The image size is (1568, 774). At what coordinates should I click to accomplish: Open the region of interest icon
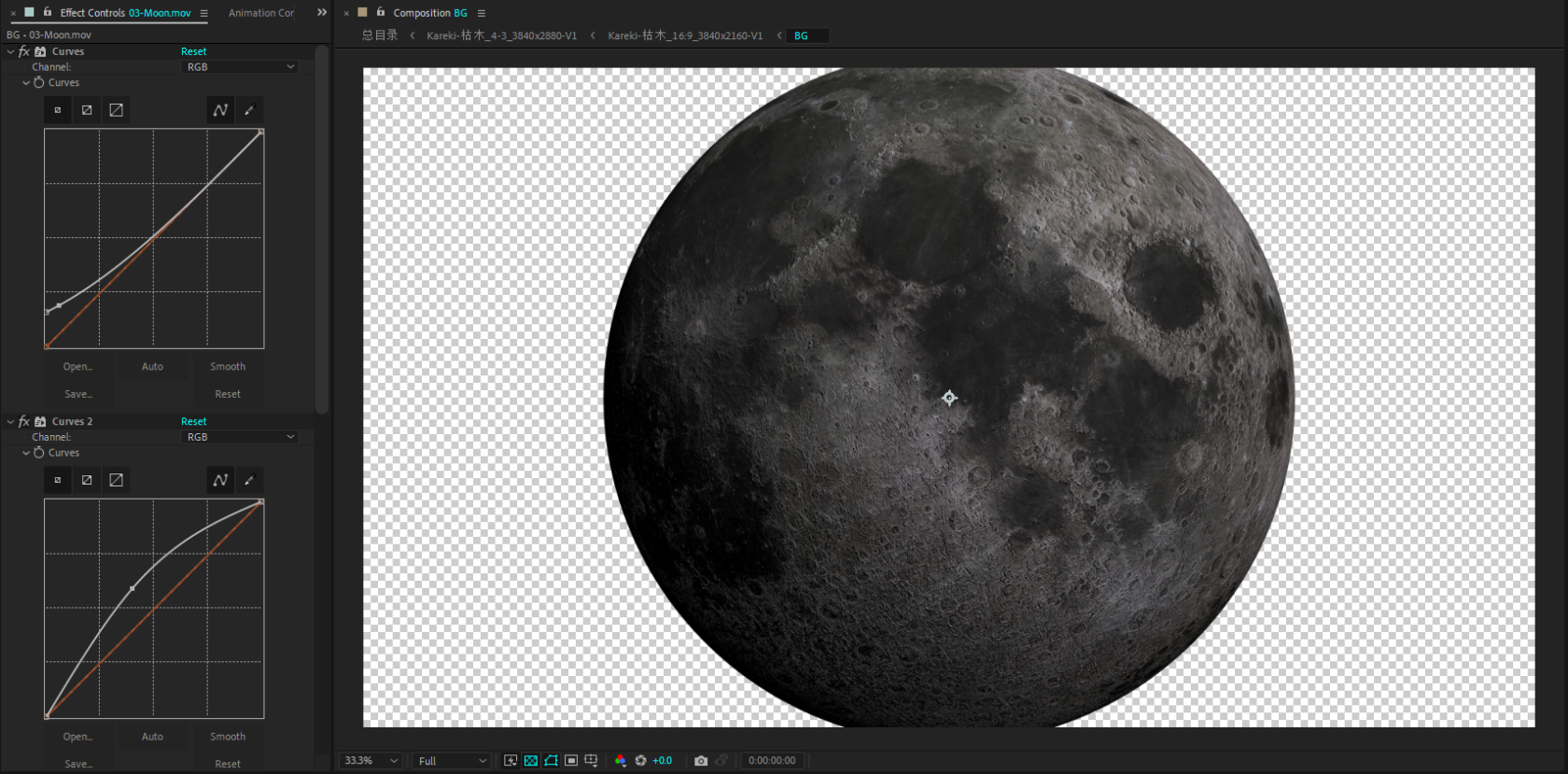coord(571,761)
